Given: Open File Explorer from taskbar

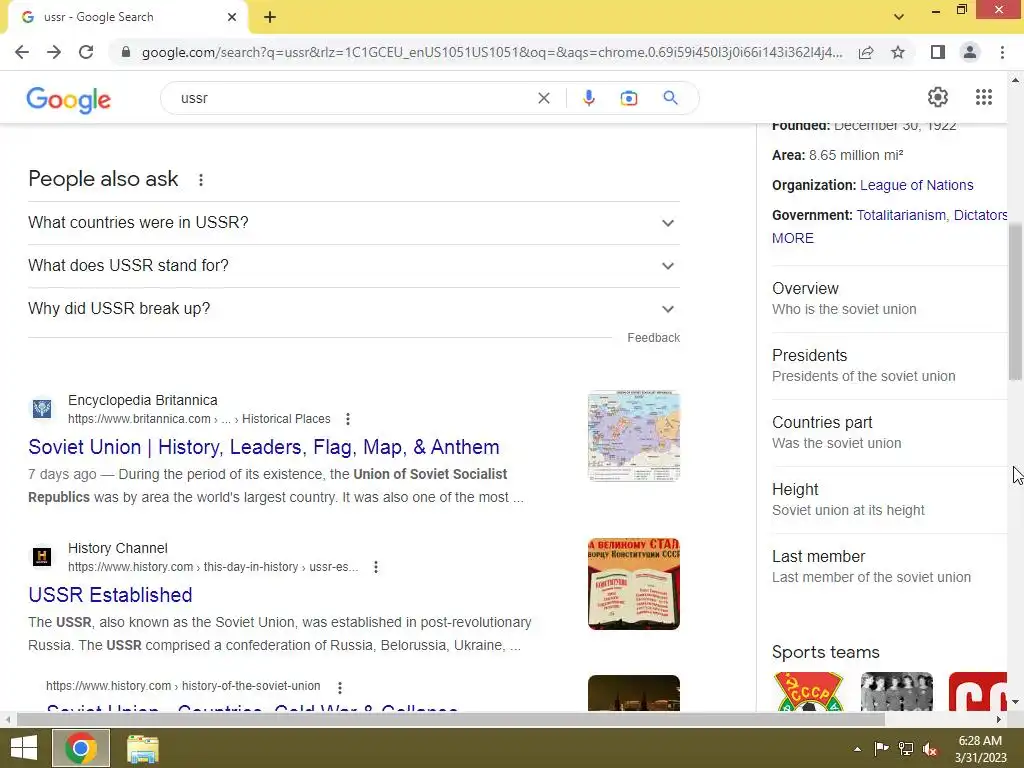Looking at the screenshot, I should [x=142, y=748].
